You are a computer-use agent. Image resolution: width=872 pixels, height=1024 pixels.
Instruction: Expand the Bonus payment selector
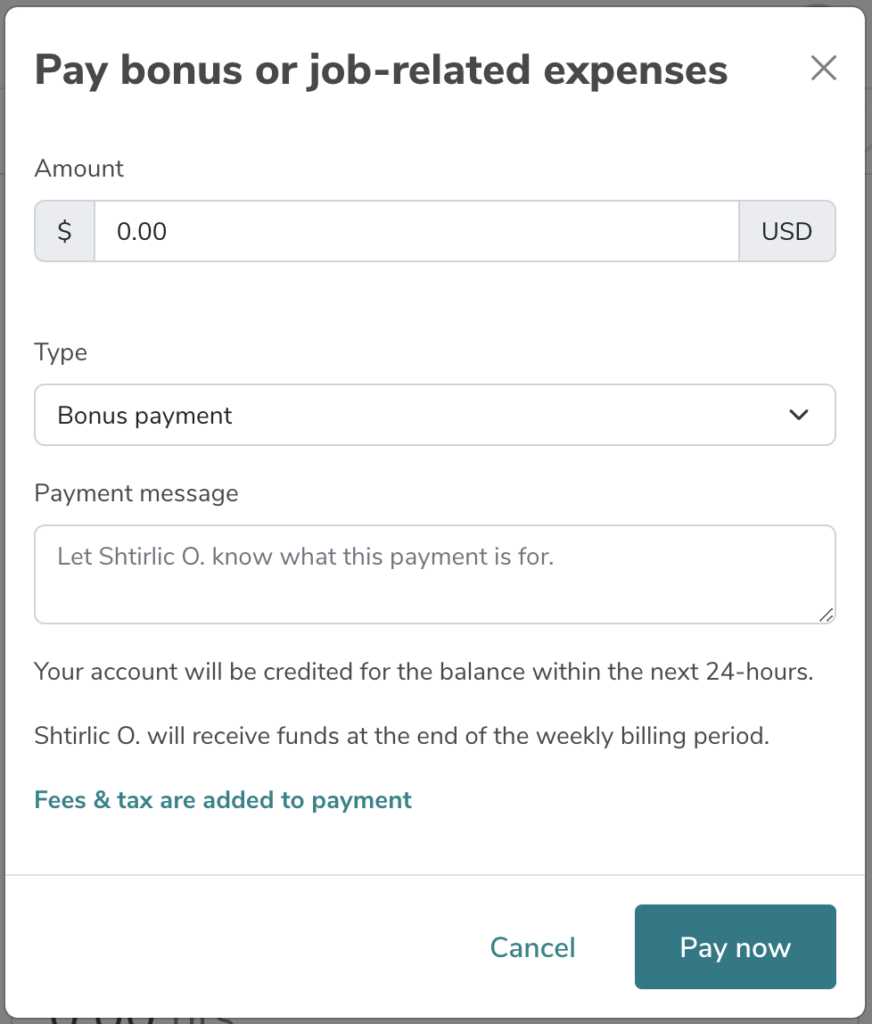click(x=435, y=414)
